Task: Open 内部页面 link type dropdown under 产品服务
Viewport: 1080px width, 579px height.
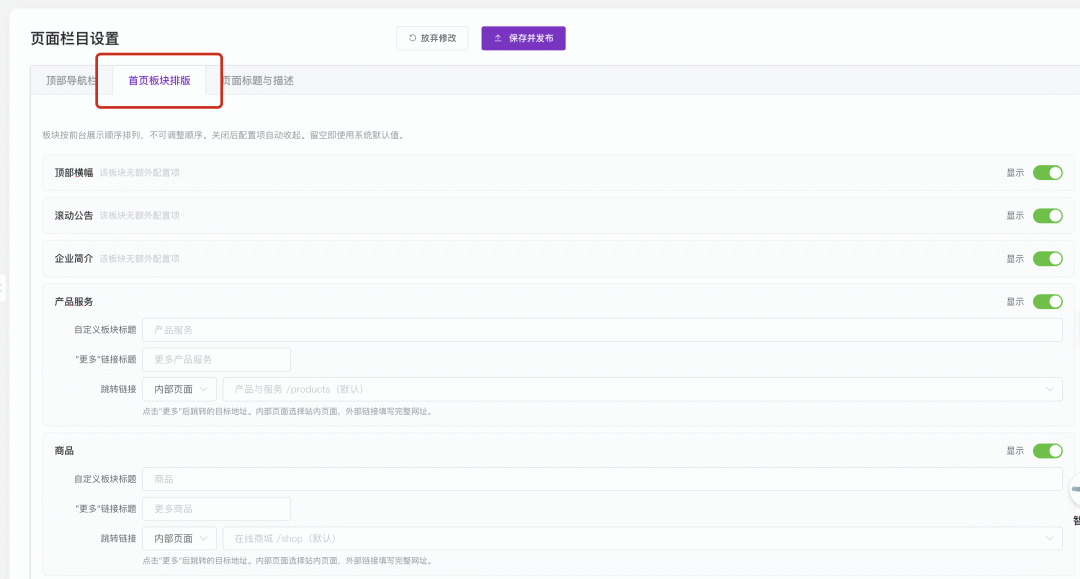Action: pyautogui.click(x=179, y=389)
